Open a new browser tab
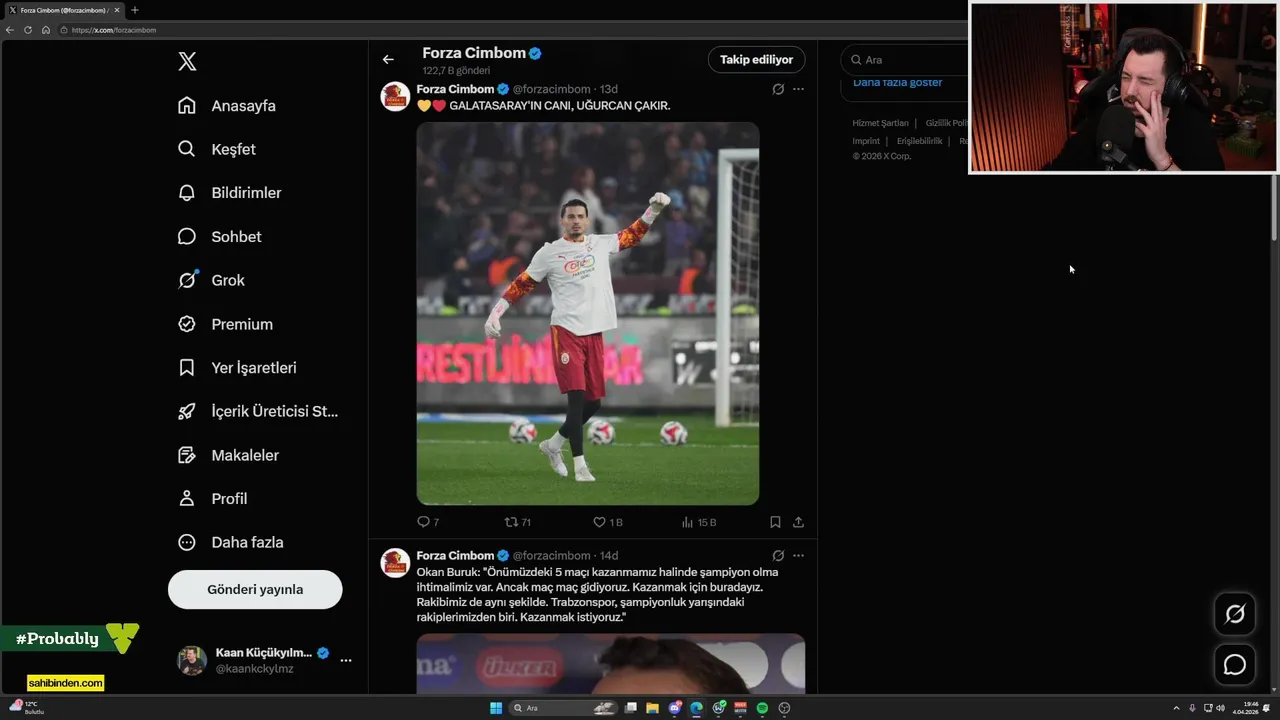The image size is (1280, 720). (135, 10)
